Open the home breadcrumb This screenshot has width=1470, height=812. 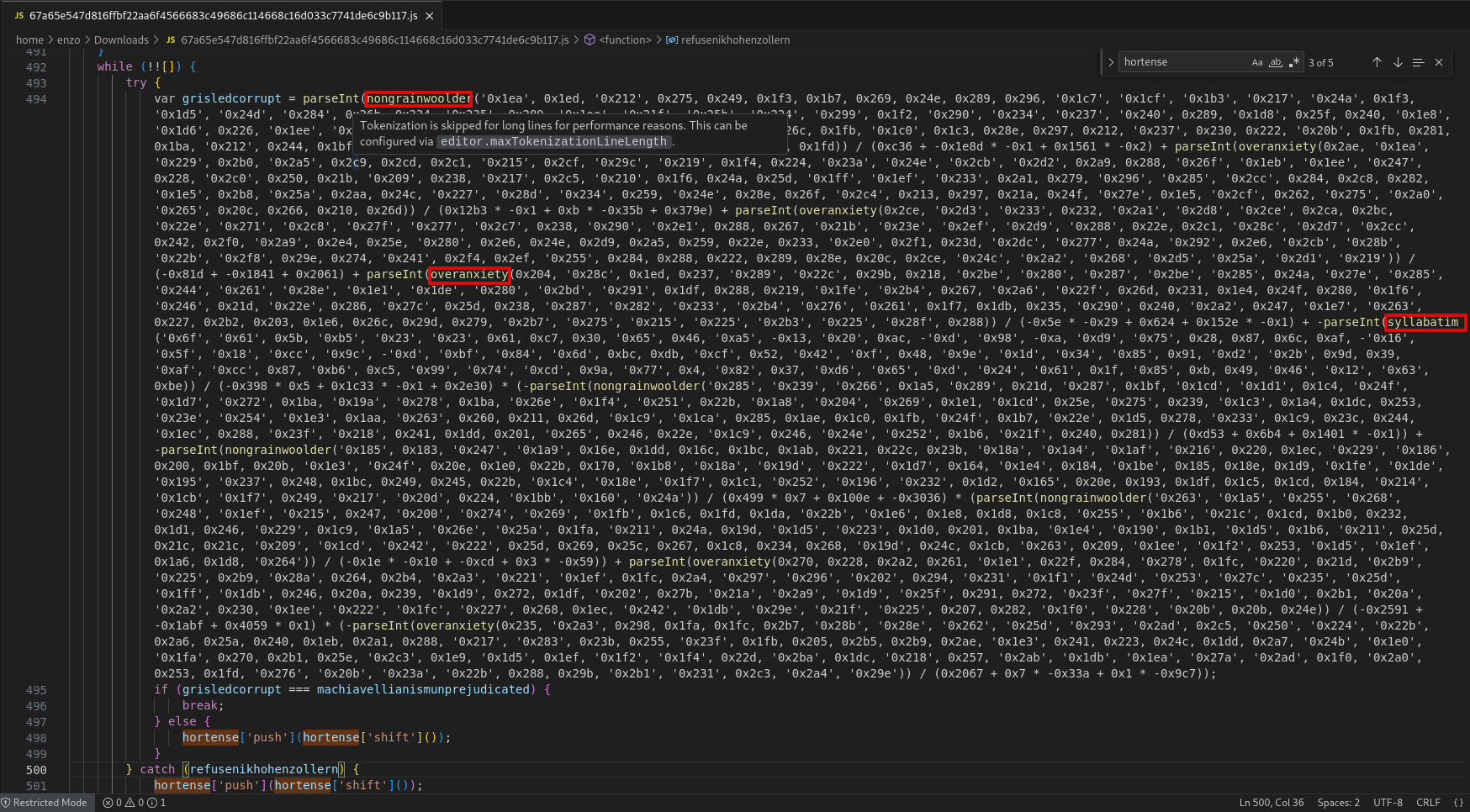(29, 40)
